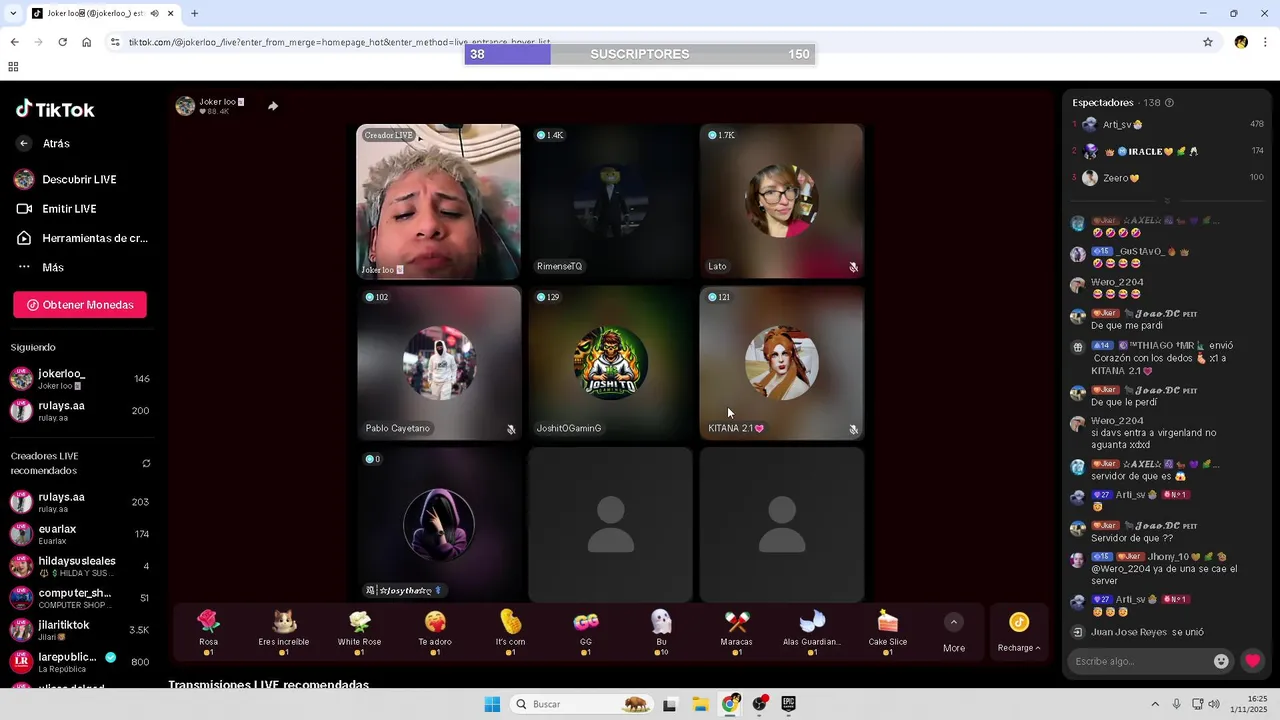
Task: Refresh recommended LIVE creators list
Action: pyautogui.click(x=146, y=463)
